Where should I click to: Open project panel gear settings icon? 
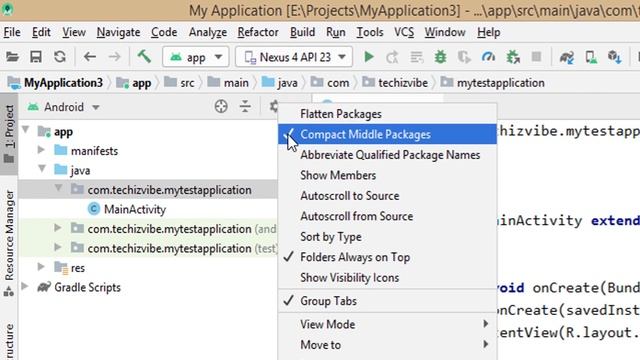(x=274, y=107)
